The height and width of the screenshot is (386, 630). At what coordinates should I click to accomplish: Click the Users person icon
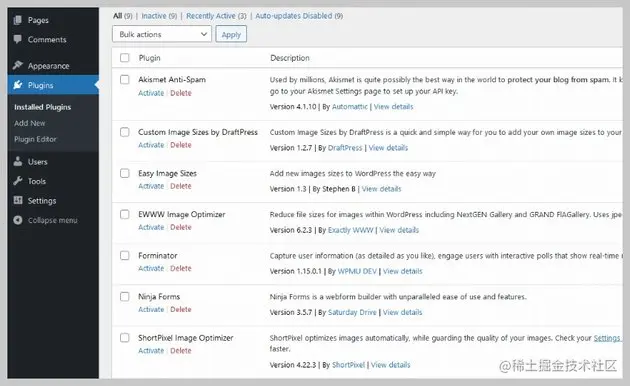click(18, 161)
